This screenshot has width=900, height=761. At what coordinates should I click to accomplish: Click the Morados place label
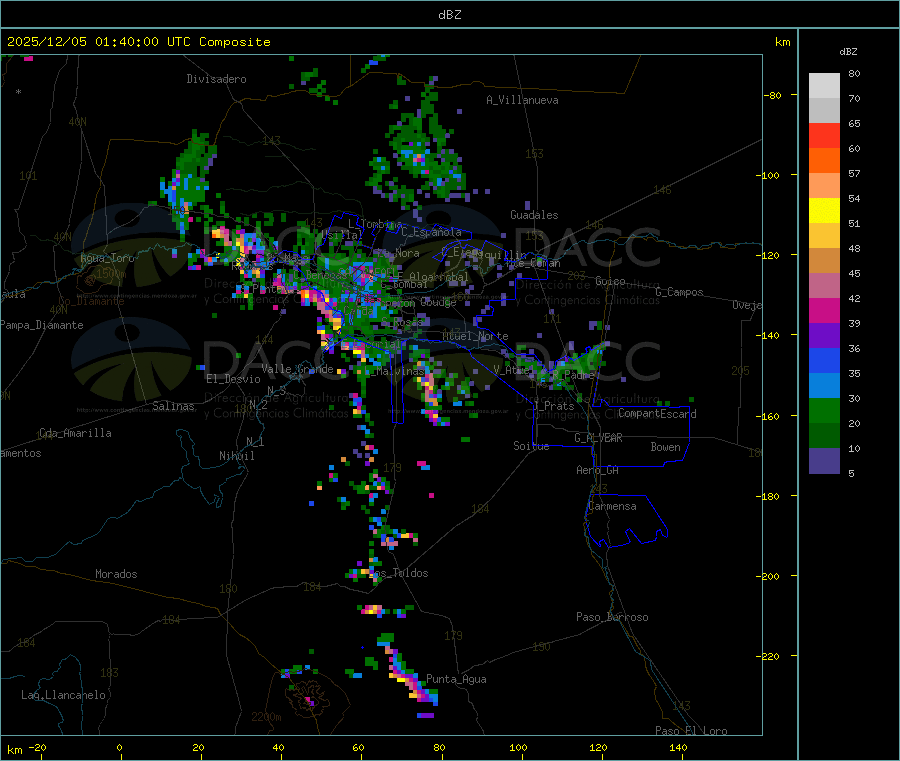pyautogui.click(x=116, y=574)
